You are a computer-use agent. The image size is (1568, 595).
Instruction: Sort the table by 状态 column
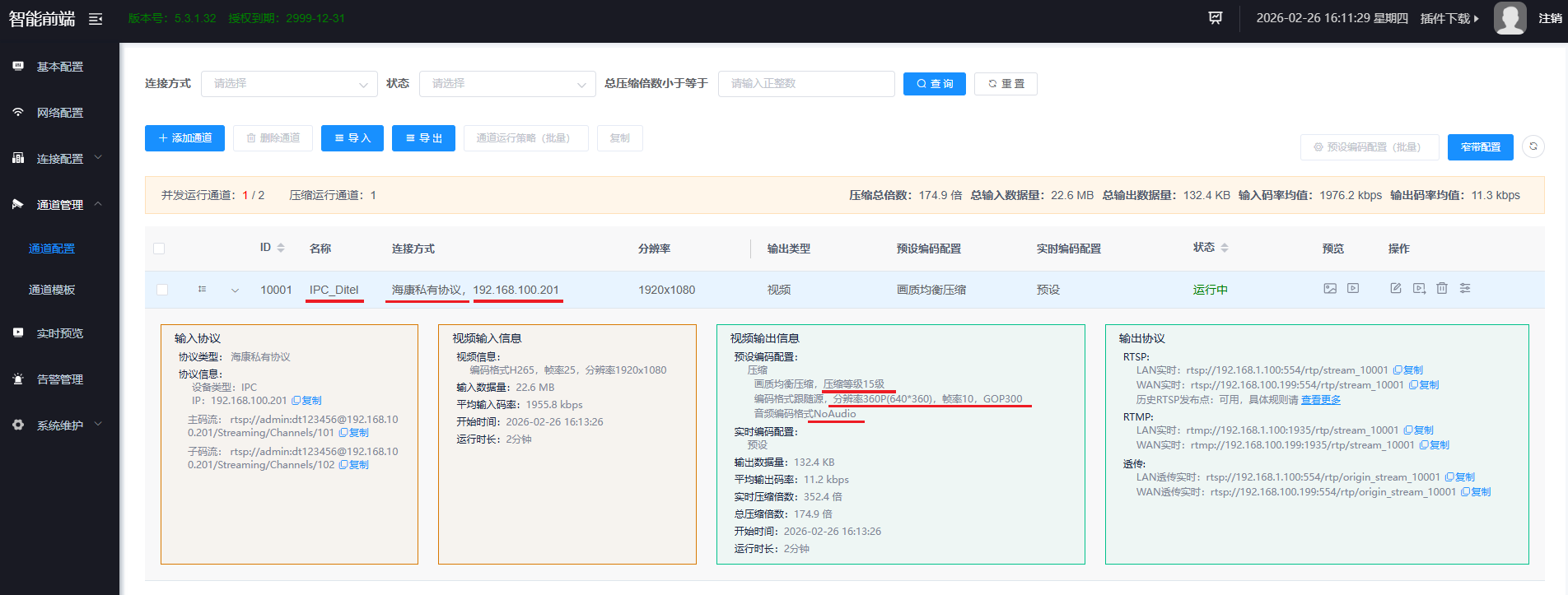click(1225, 248)
